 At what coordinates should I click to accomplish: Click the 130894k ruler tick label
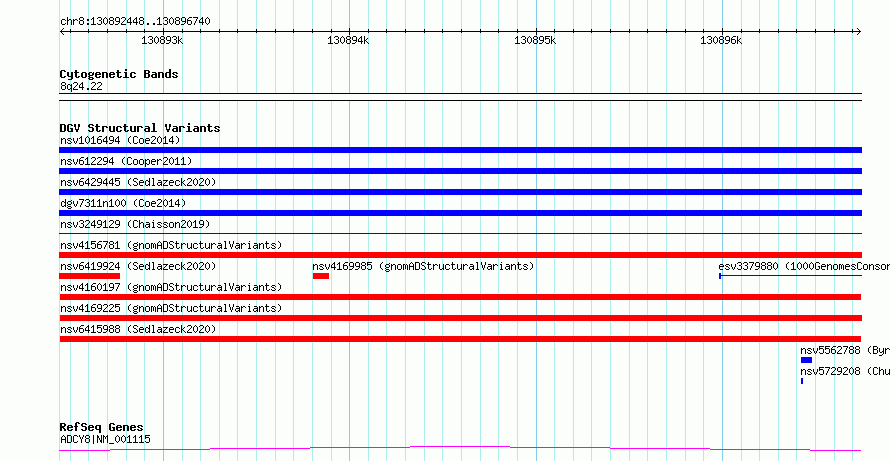(x=348, y=40)
